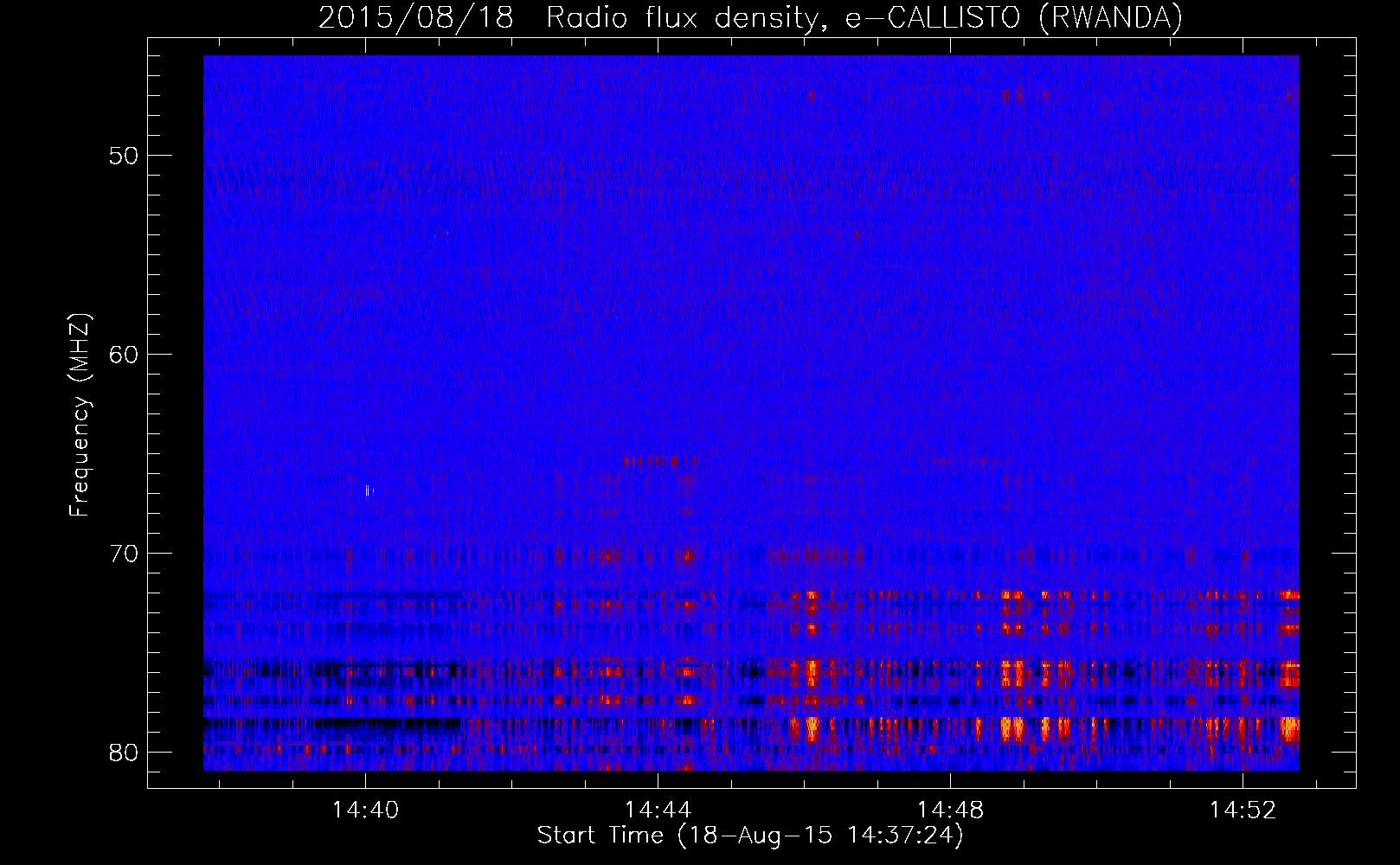Click the plot title mentioning e-CALLISTO (RWANDA)
The width and height of the screenshot is (1400, 865).
coord(750,17)
